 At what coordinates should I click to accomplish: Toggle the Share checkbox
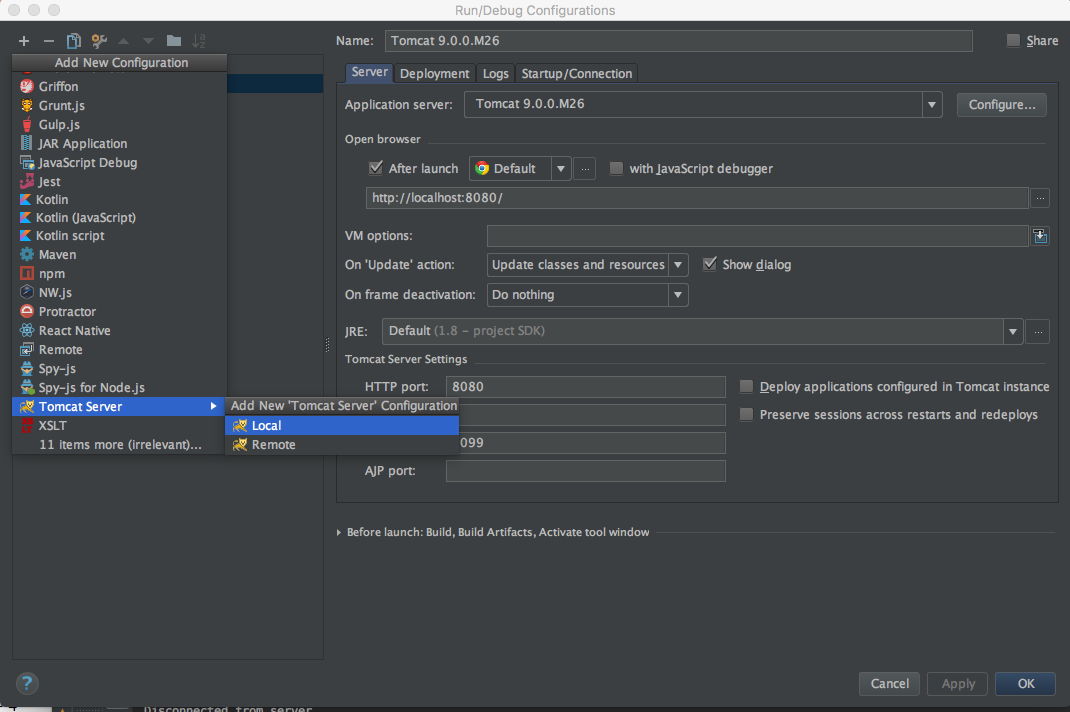click(x=1013, y=41)
